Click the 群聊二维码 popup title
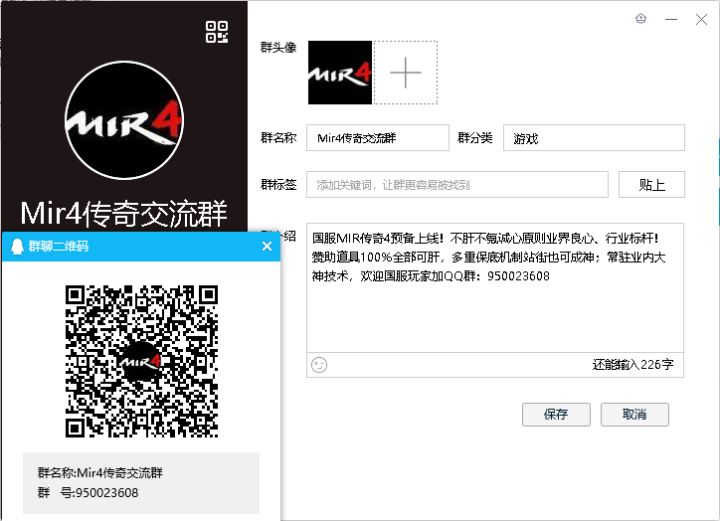Screen dimensions: 720x521 coord(58,246)
